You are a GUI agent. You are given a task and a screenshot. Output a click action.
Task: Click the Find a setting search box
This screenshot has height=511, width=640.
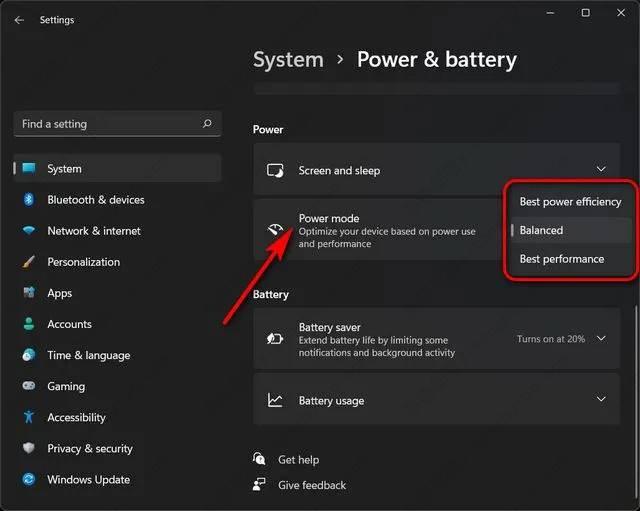coord(110,124)
